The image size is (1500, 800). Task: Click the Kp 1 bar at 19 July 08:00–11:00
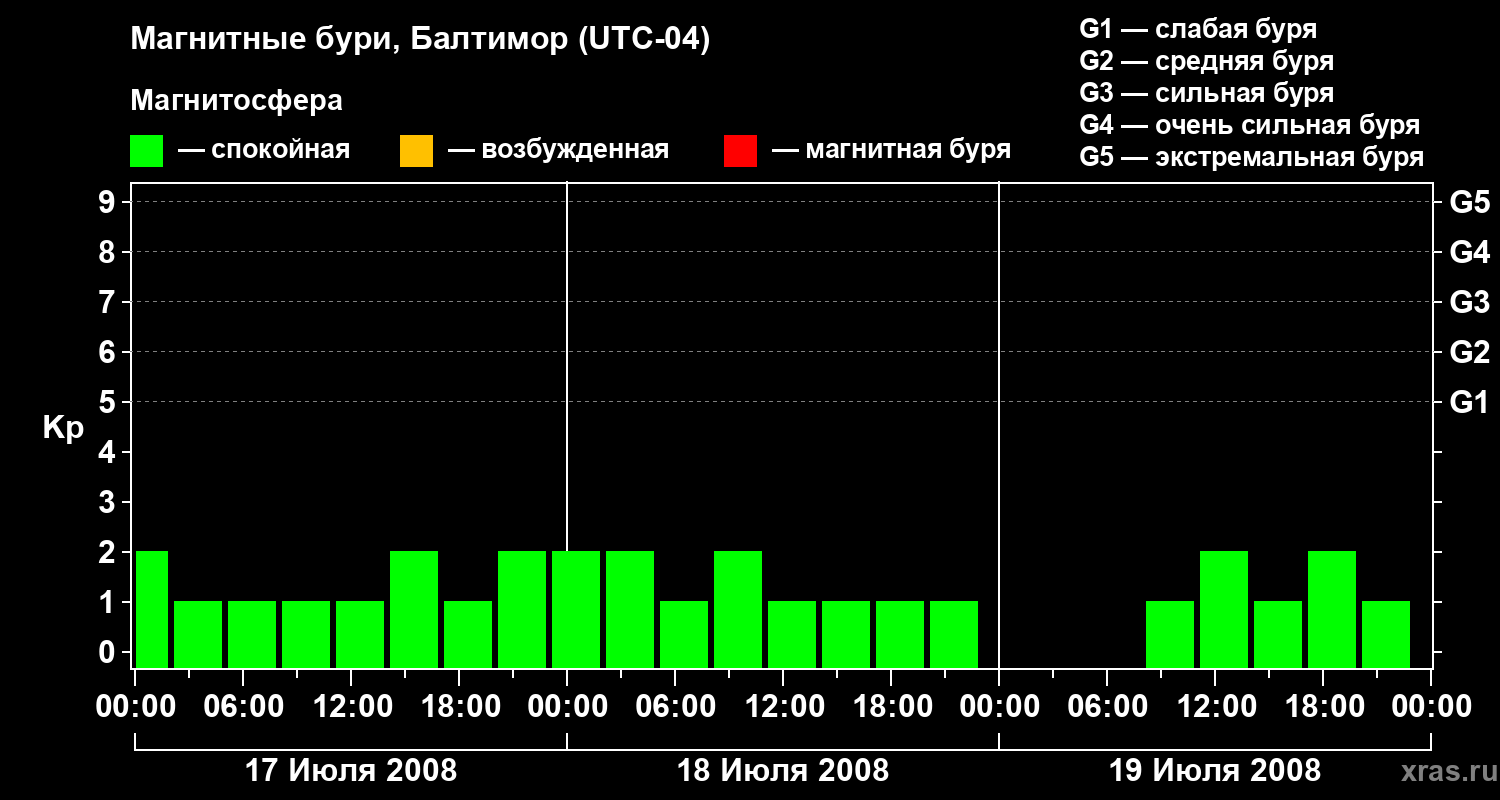coord(1170,634)
